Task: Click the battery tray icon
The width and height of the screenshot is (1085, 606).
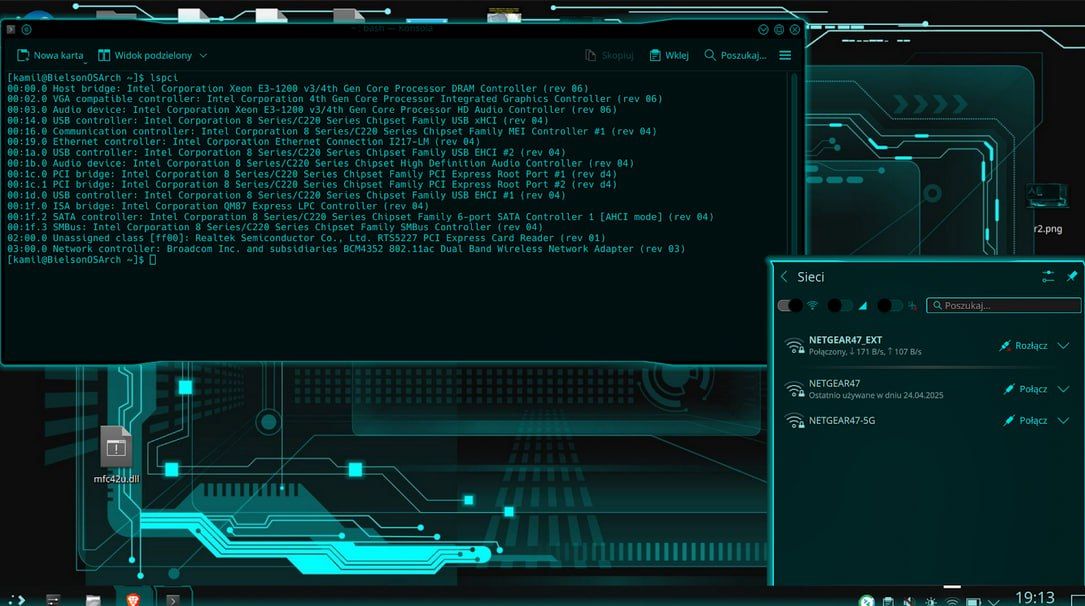Action: coord(973,601)
